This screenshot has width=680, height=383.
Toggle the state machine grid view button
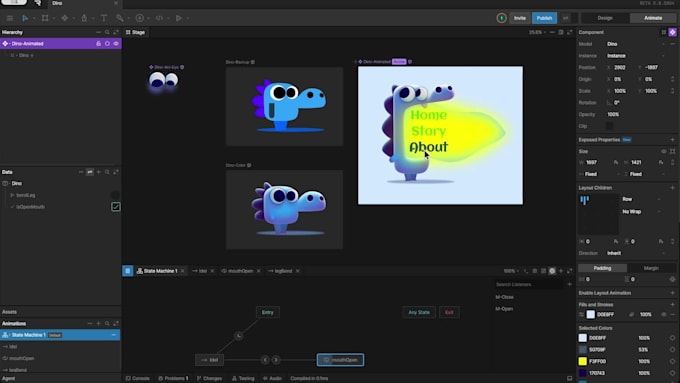[128, 271]
